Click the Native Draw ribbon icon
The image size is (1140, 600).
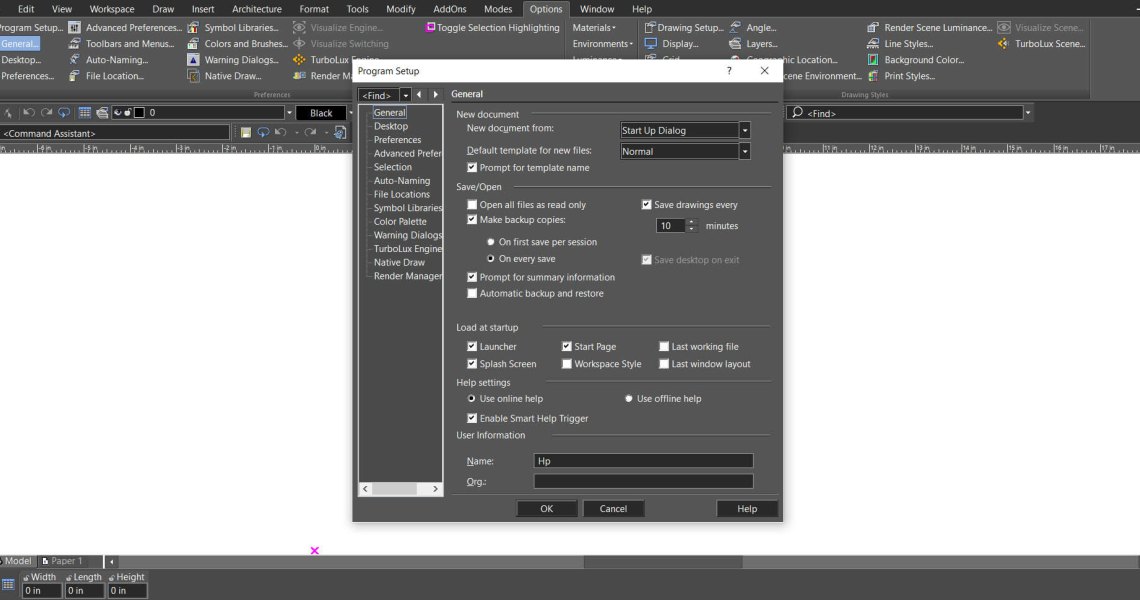193,76
